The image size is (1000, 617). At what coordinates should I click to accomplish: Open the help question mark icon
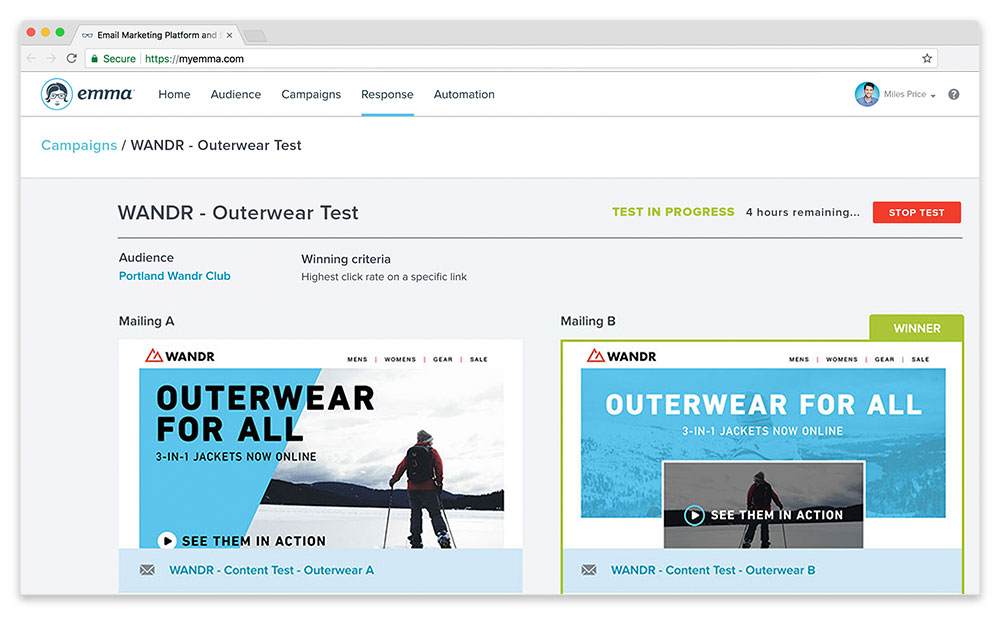953,94
